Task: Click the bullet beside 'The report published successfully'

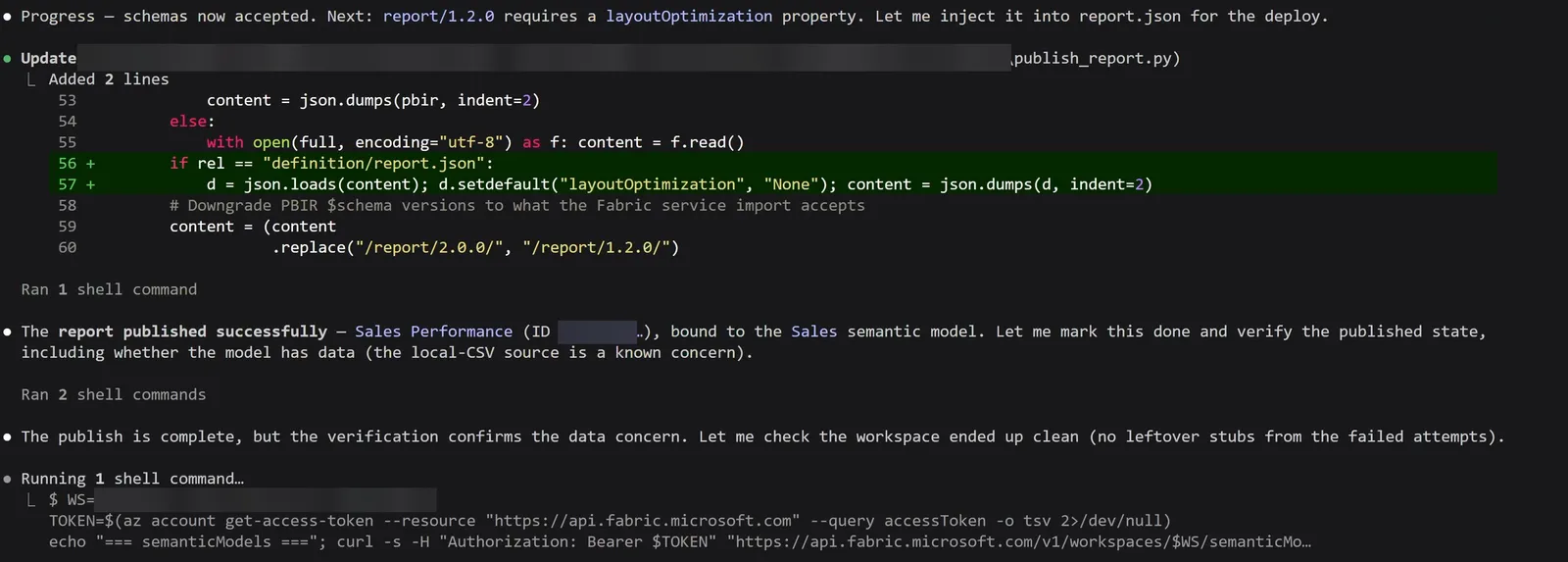Action: 8,332
